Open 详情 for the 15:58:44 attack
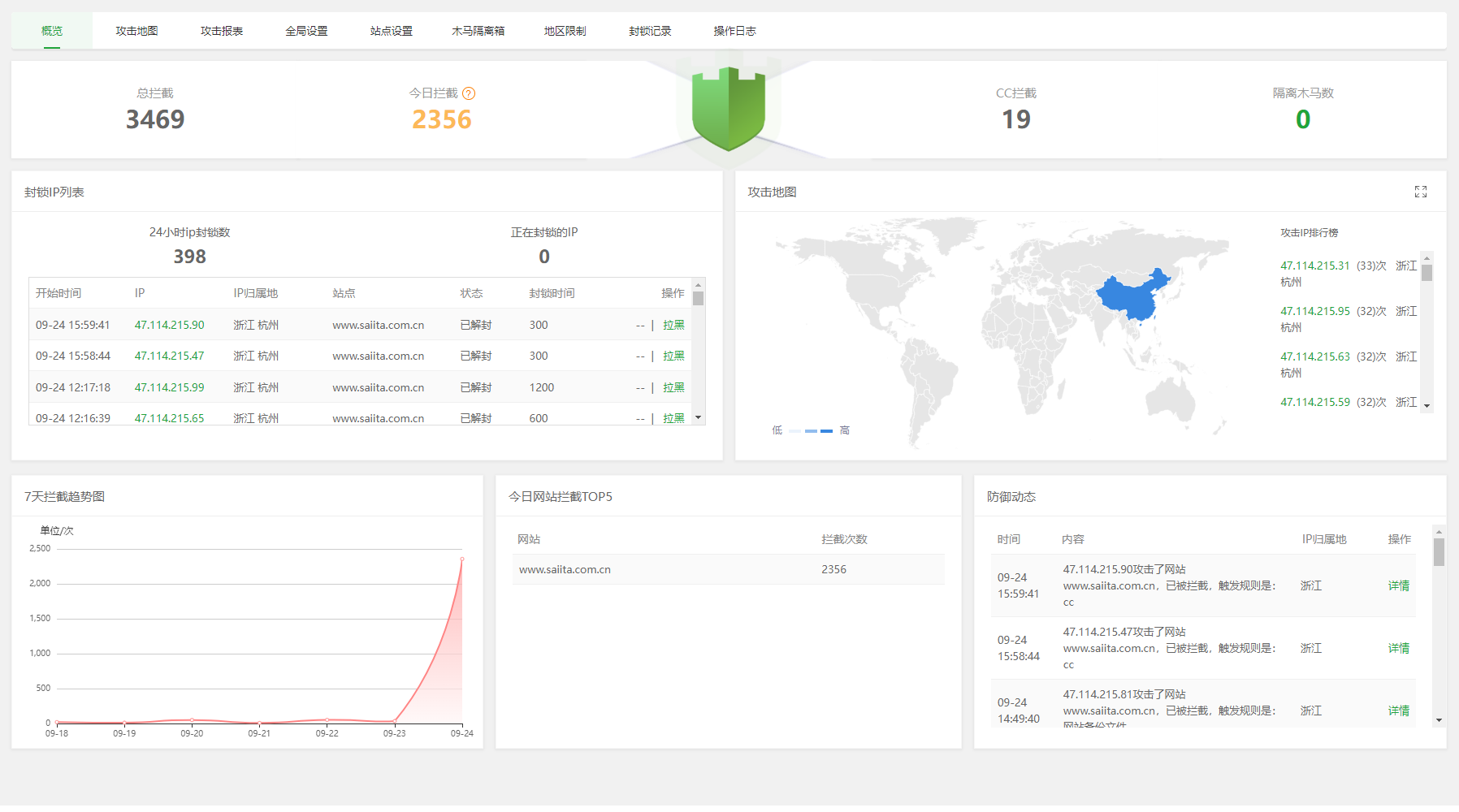This screenshot has height=812, width=1459. click(1398, 648)
